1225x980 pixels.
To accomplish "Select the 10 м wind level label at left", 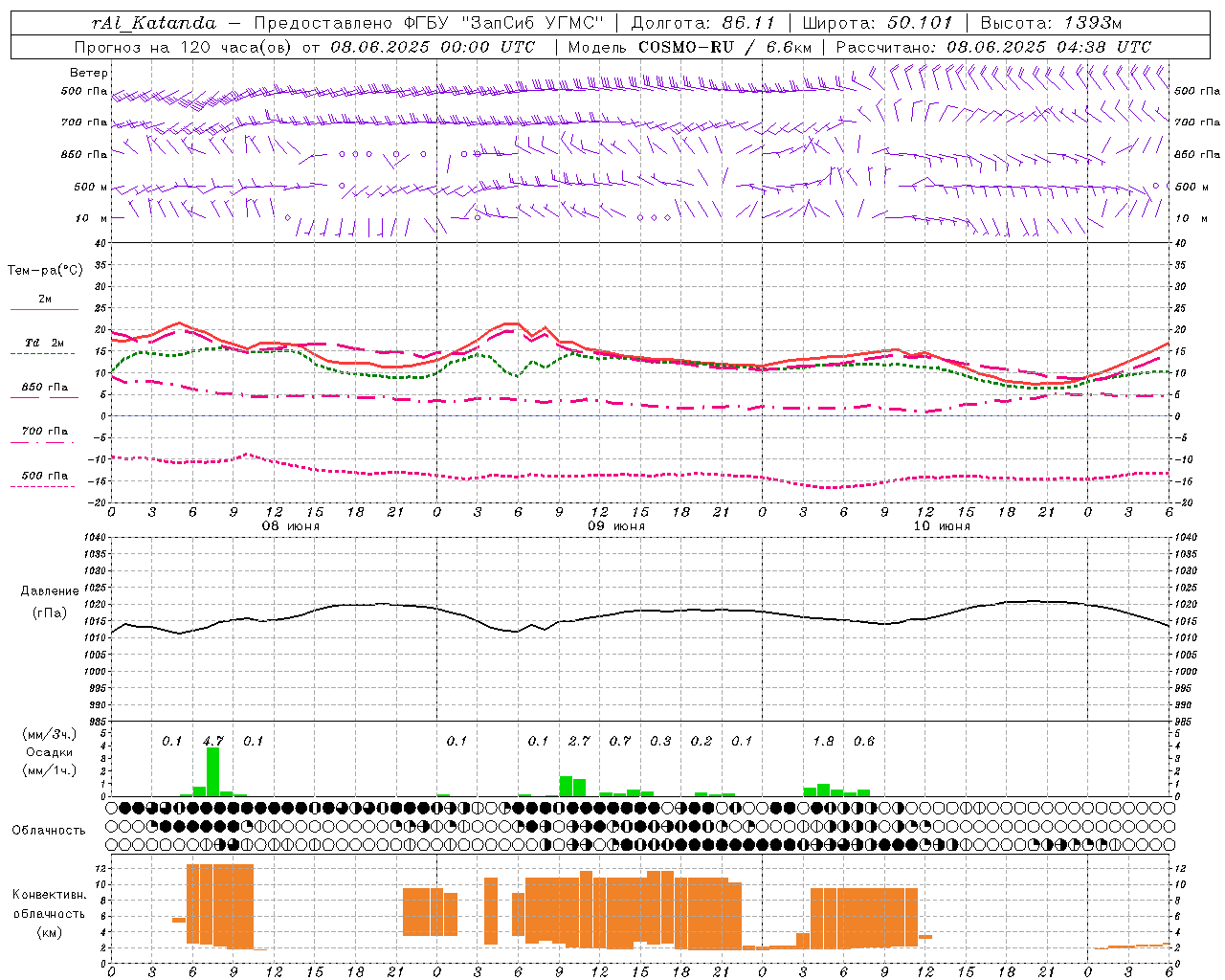I will 92,218.
